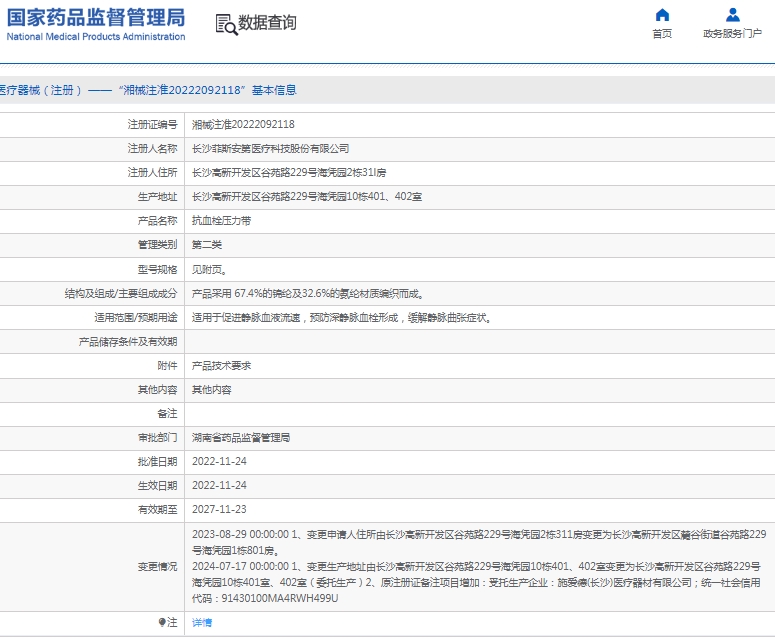The width and height of the screenshot is (775, 638).
Task: Click the home icon above 首页
Action: point(662,15)
